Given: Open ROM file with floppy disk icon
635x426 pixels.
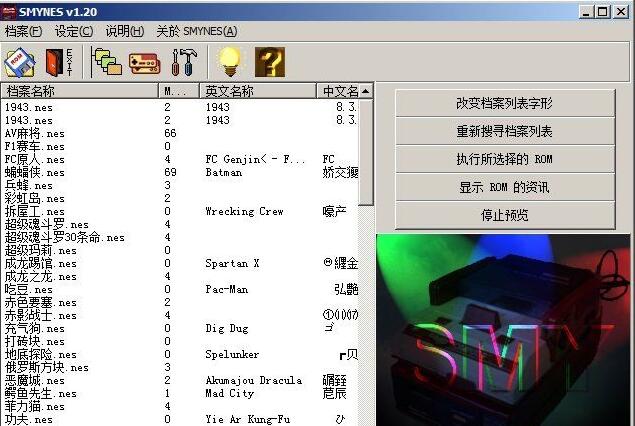Looking at the screenshot, I should pos(20,62).
